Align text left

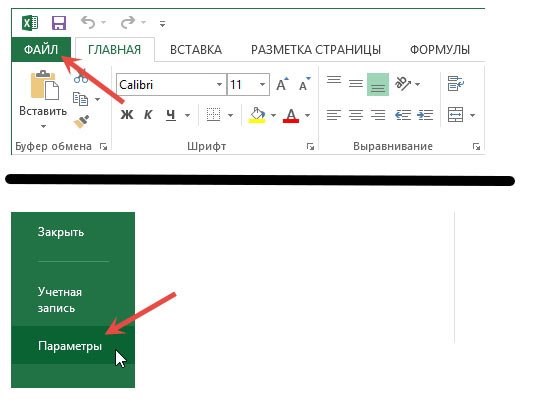tap(334, 115)
